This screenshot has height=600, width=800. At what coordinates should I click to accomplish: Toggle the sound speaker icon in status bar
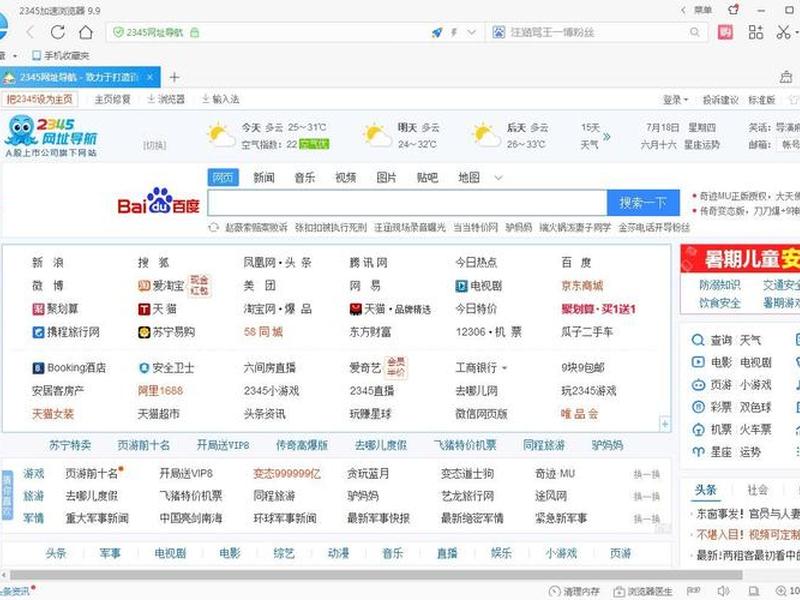723,591
